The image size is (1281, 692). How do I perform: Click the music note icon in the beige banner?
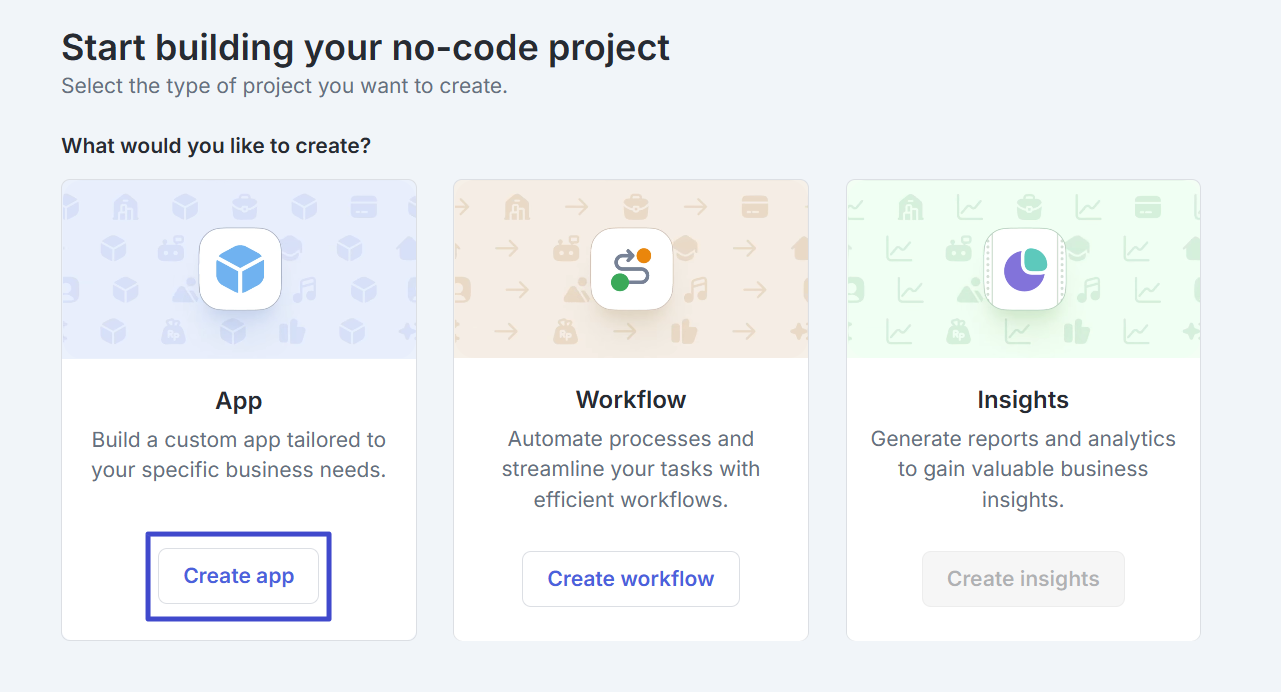pyautogui.click(x=697, y=290)
